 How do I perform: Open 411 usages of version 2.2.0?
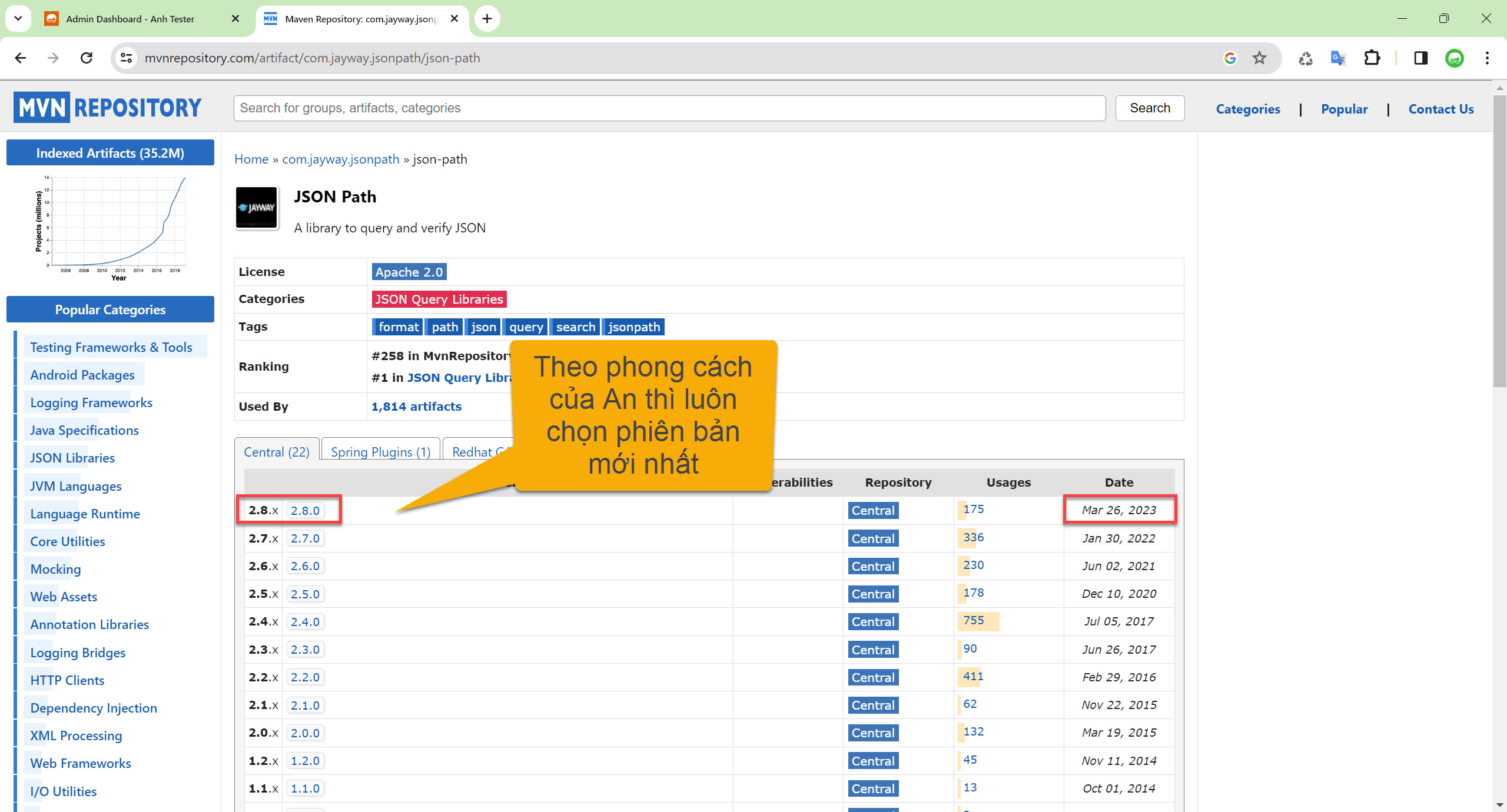(x=974, y=676)
